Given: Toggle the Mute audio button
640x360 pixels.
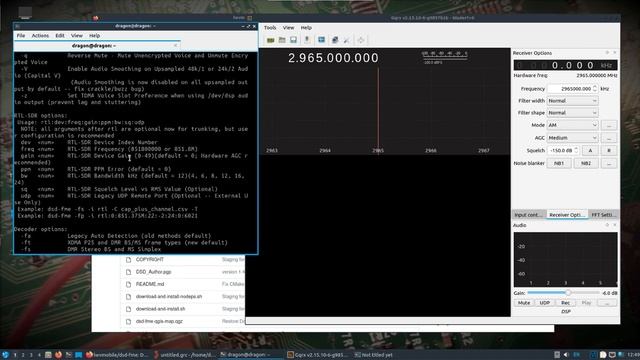Looking at the screenshot, I should tap(524, 303).
